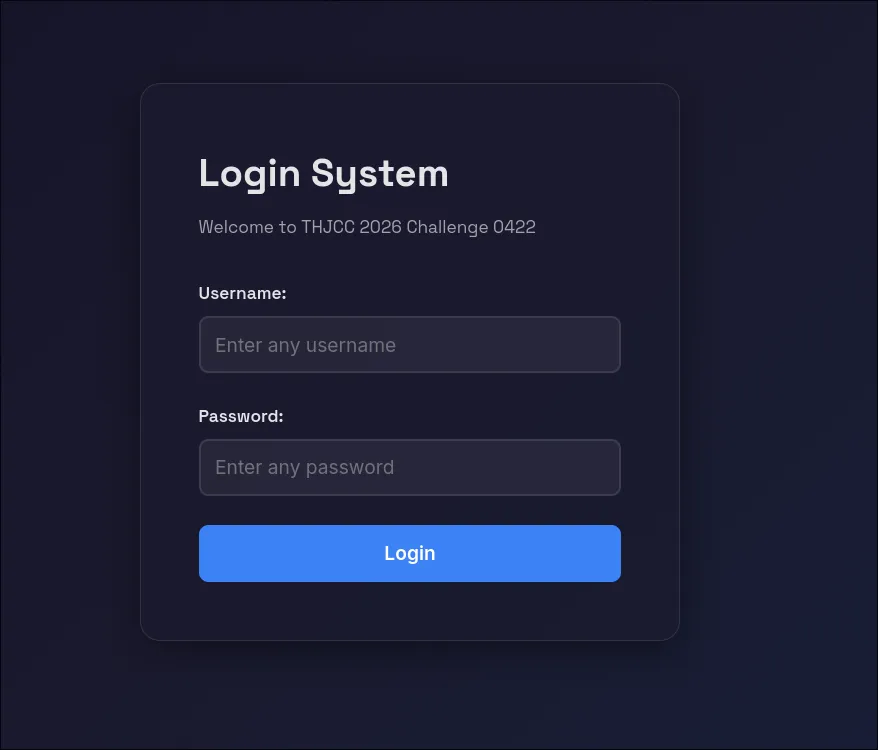Focus the Password input field
This screenshot has height=750, width=878.
coord(409,467)
